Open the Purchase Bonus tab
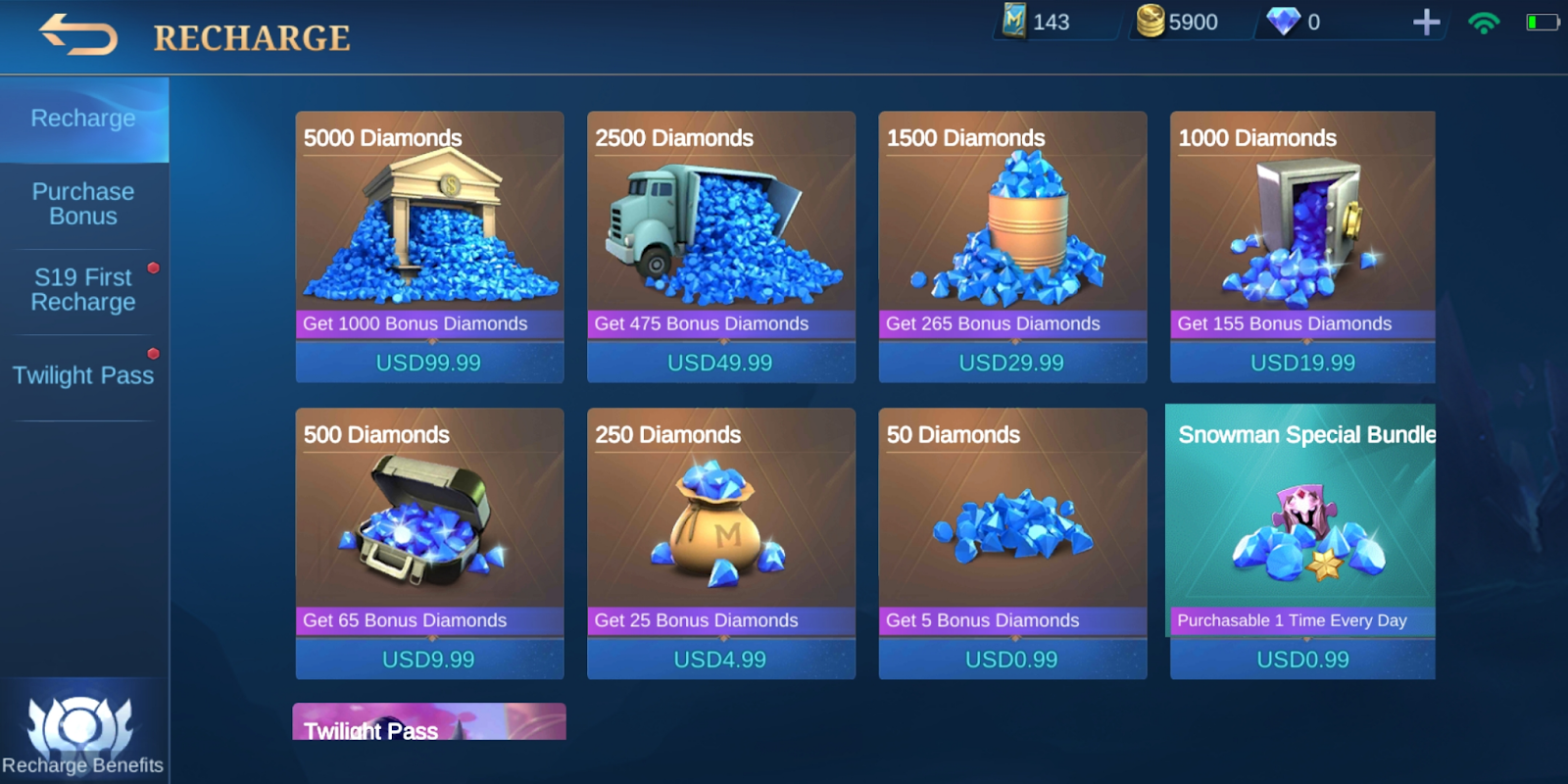This screenshot has height=784, width=1568. click(84, 204)
